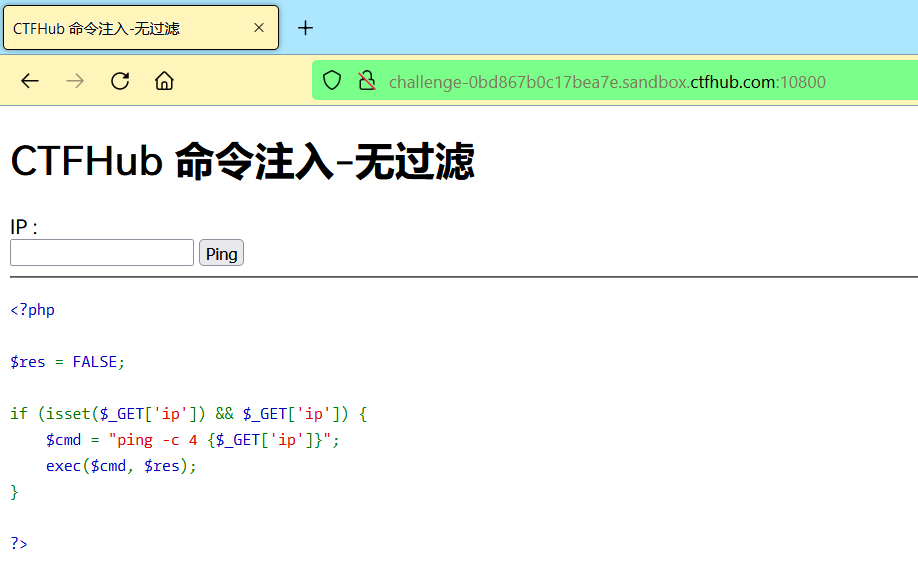This screenshot has height=571, width=918.
Task: Open the browser home page
Action: (165, 81)
